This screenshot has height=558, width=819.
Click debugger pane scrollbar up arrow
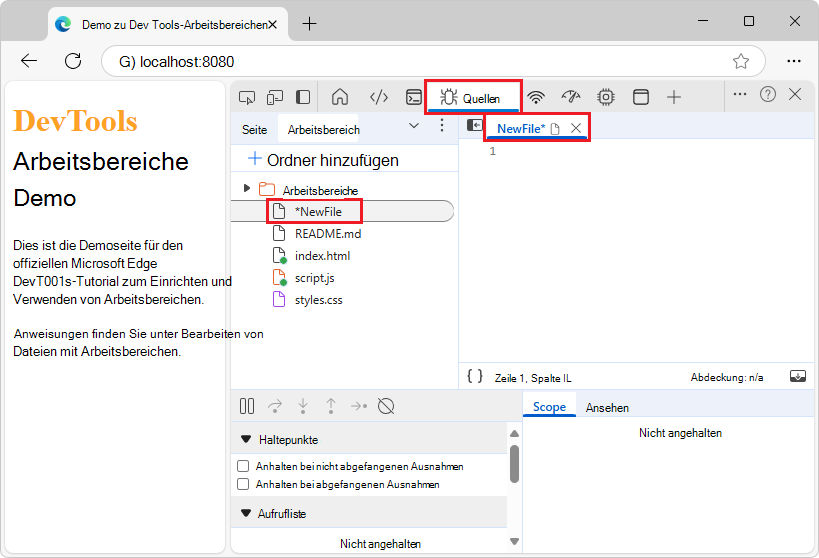pyautogui.click(x=514, y=434)
